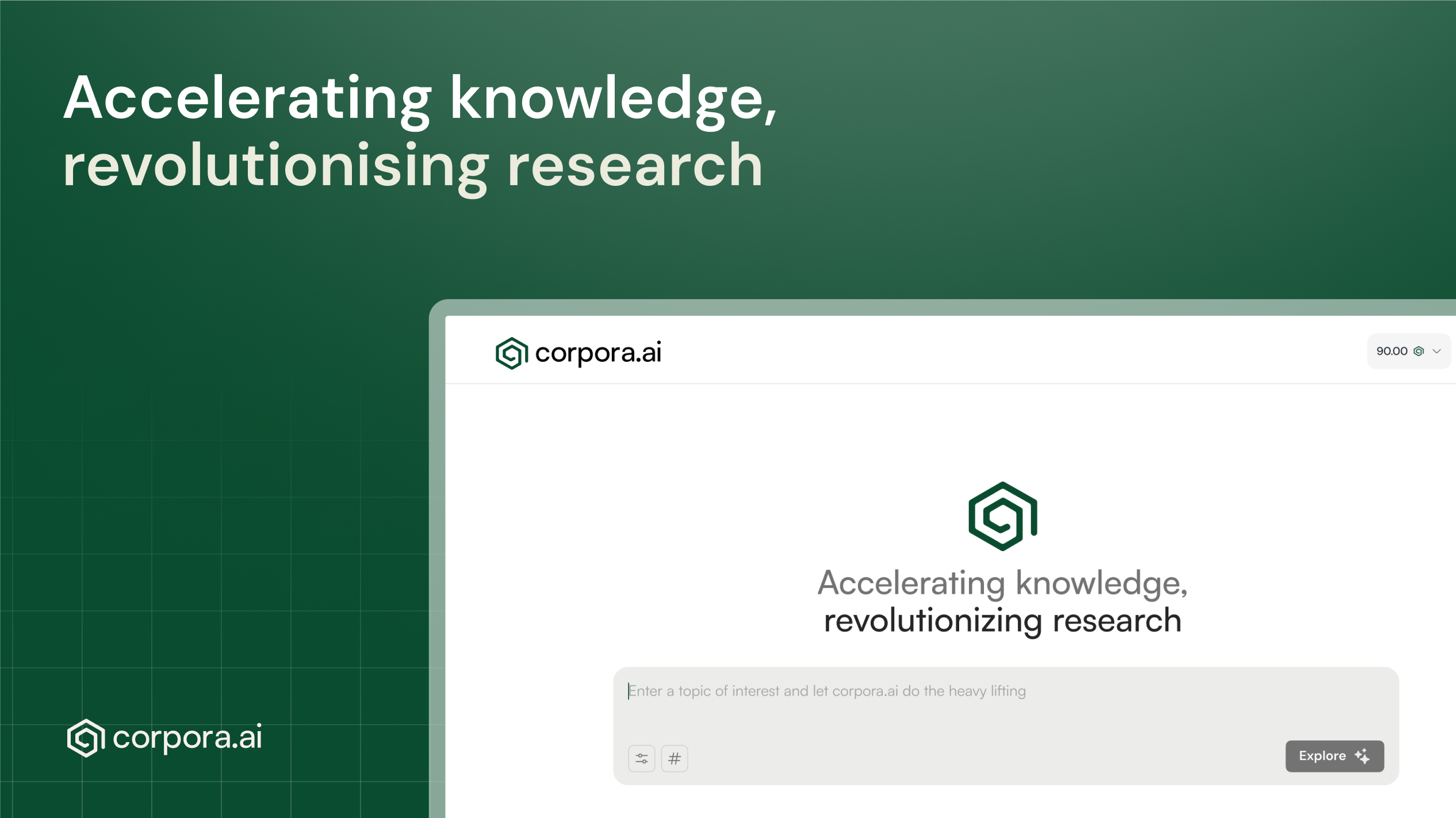Image resolution: width=1456 pixels, height=818 pixels.
Task: Focus the topic of interest input field
Action: point(826,691)
